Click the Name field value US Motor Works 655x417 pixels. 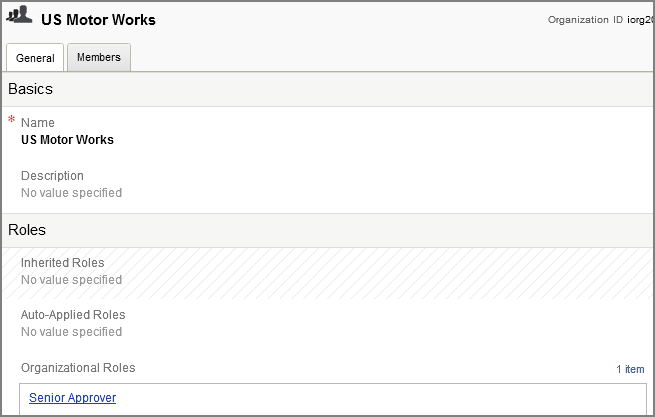pos(67,140)
